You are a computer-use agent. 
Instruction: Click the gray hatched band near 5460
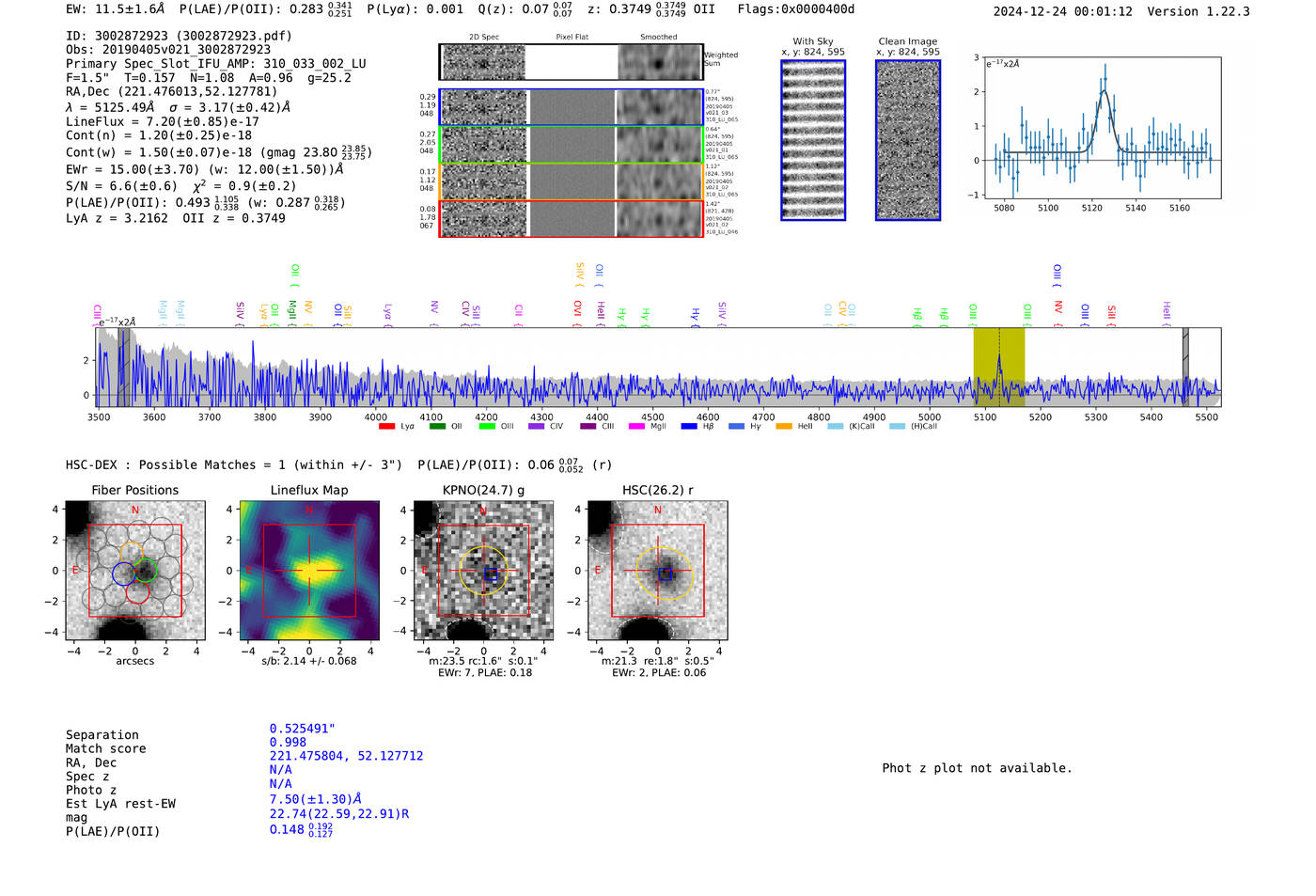pos(1185,367)
